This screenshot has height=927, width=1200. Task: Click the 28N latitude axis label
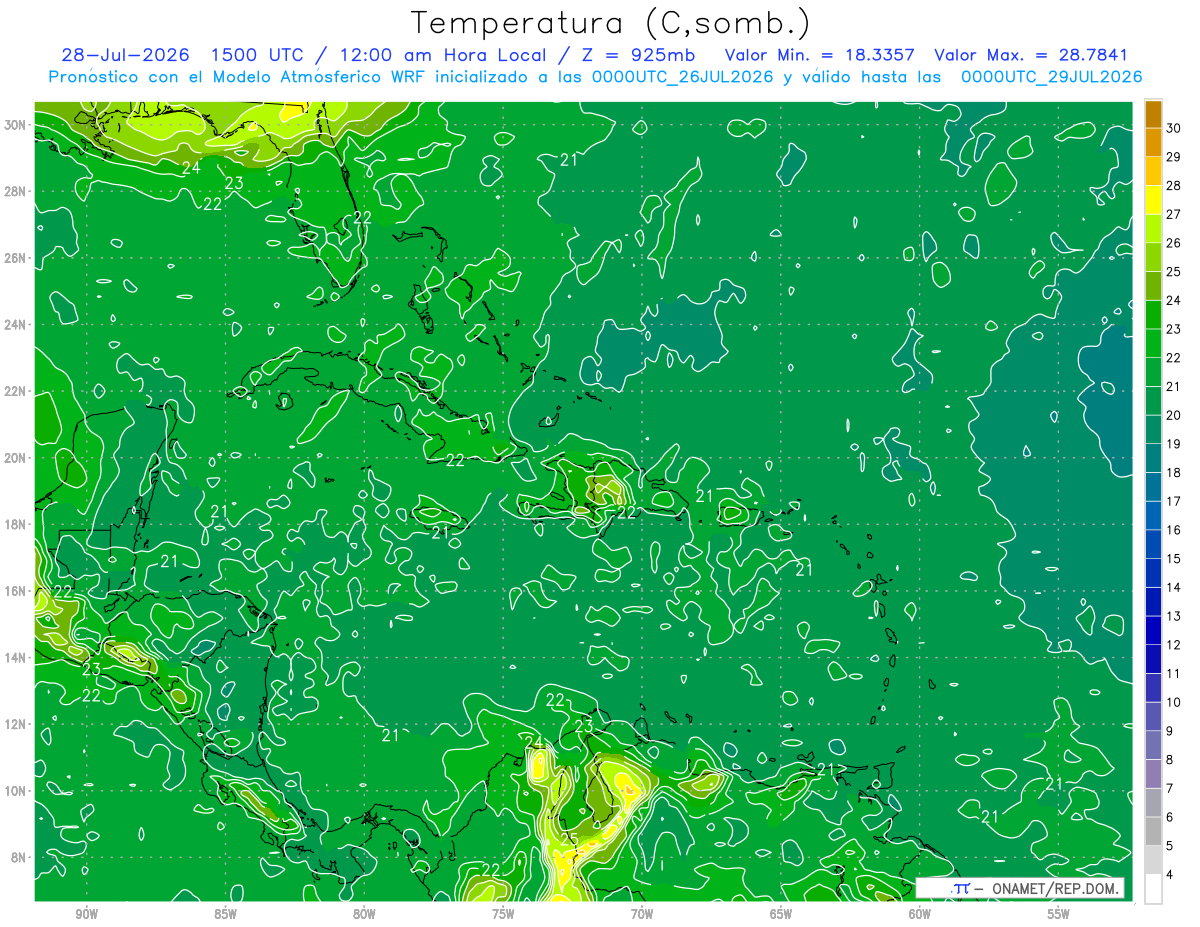[x=15, y=191]
